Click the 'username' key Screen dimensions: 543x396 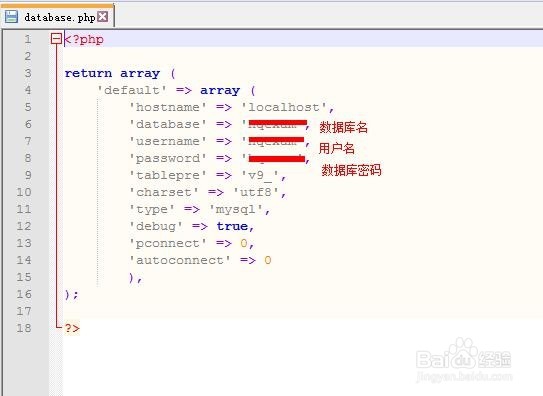pos(168,141)
